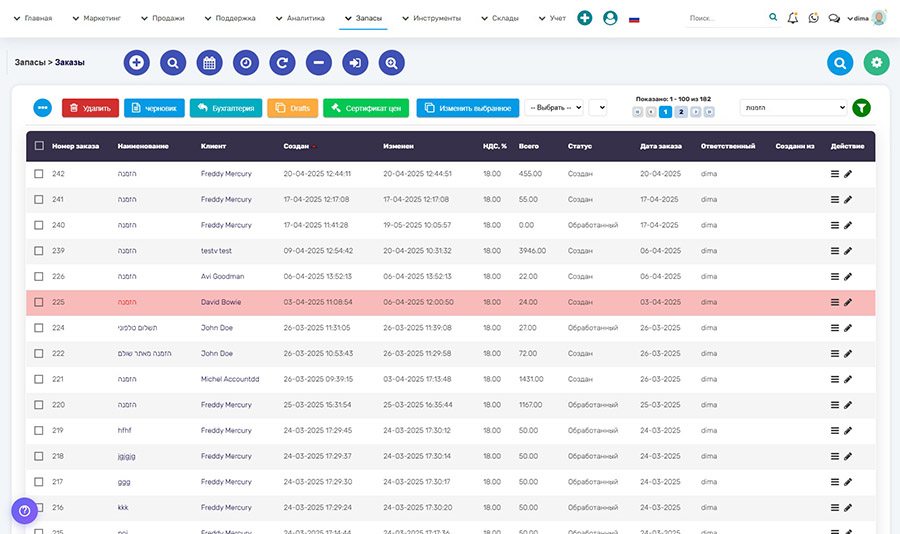Image resolution: width=900 pixels, height=534 pixels.
Task: Toggle the select-all checkbox in table header
Action: point(39,146)
